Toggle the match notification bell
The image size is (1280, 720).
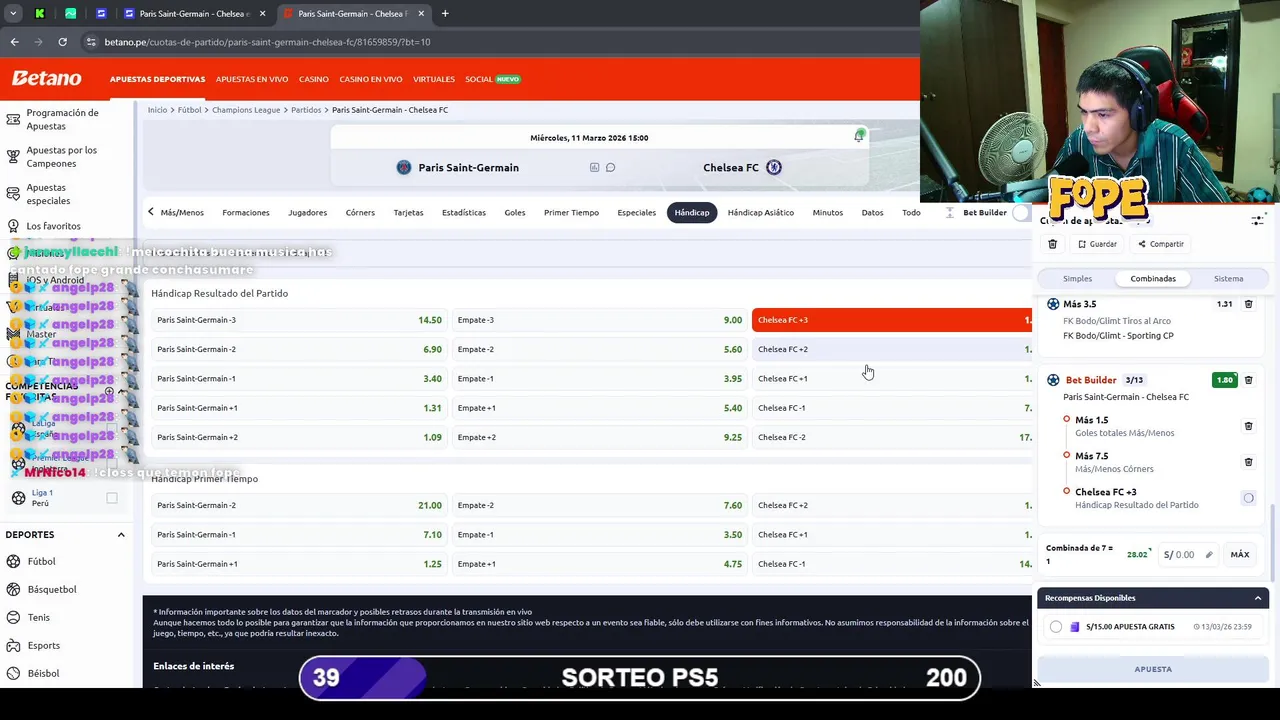point(859,136)
